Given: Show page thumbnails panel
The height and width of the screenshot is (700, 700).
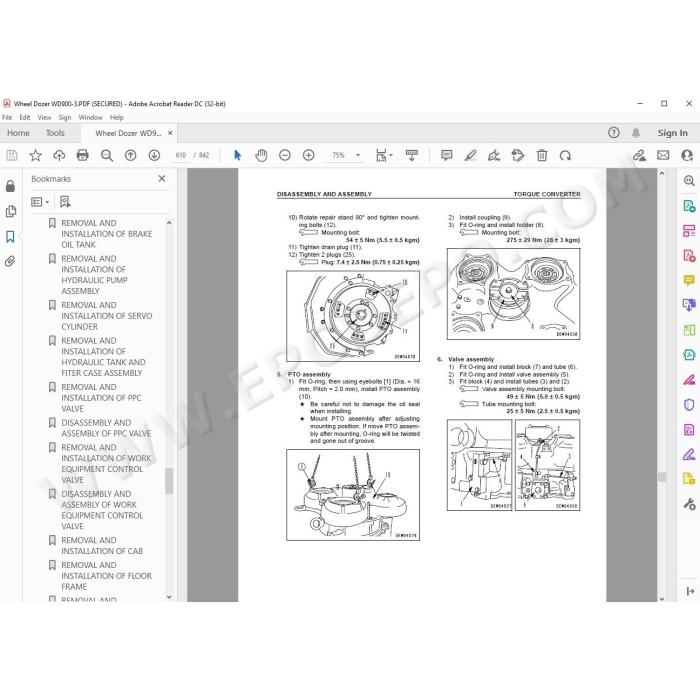Looking at the screenshot, I should click(10, 211).
